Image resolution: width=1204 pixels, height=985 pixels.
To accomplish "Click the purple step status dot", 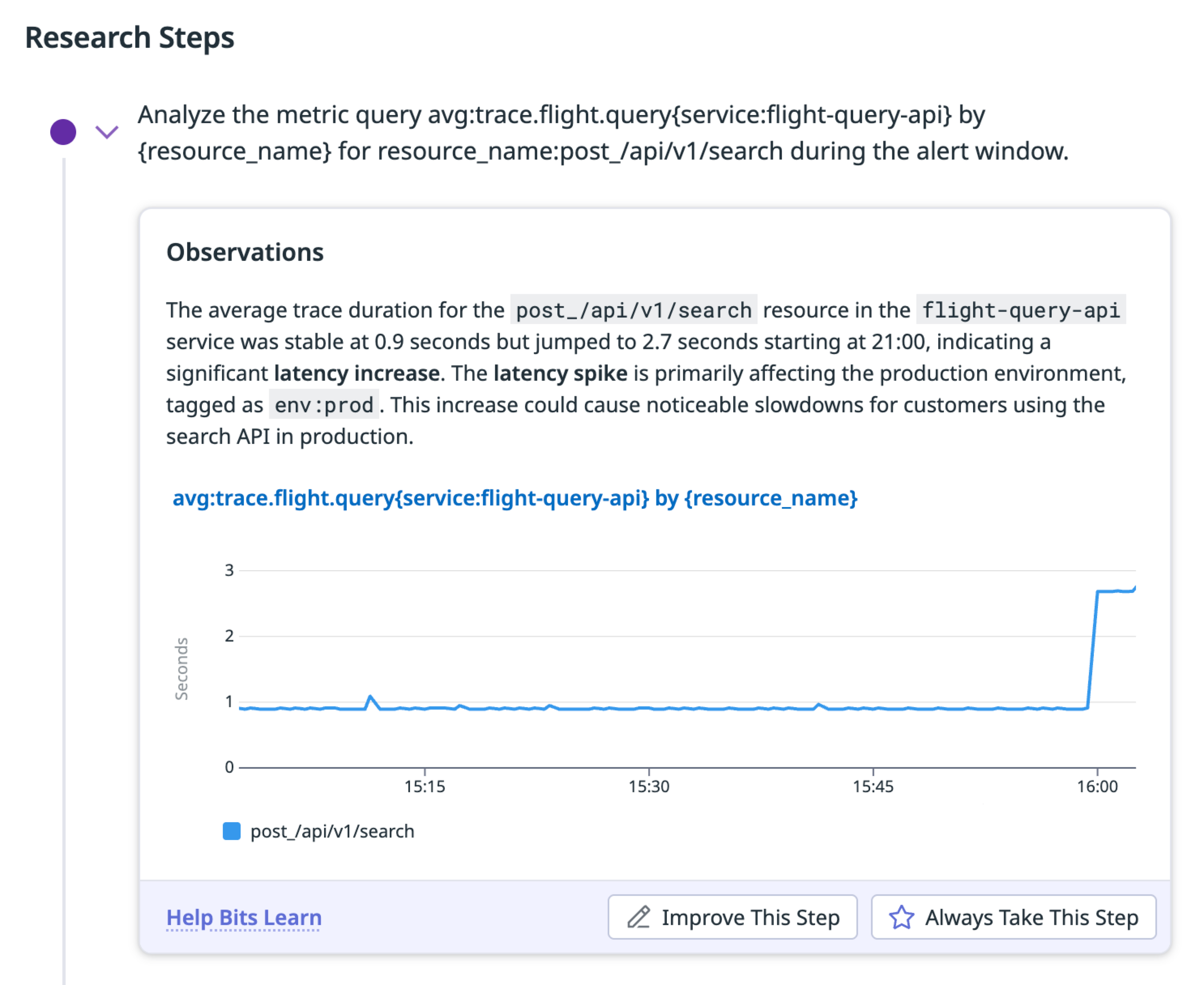I will tap(63, 132).
